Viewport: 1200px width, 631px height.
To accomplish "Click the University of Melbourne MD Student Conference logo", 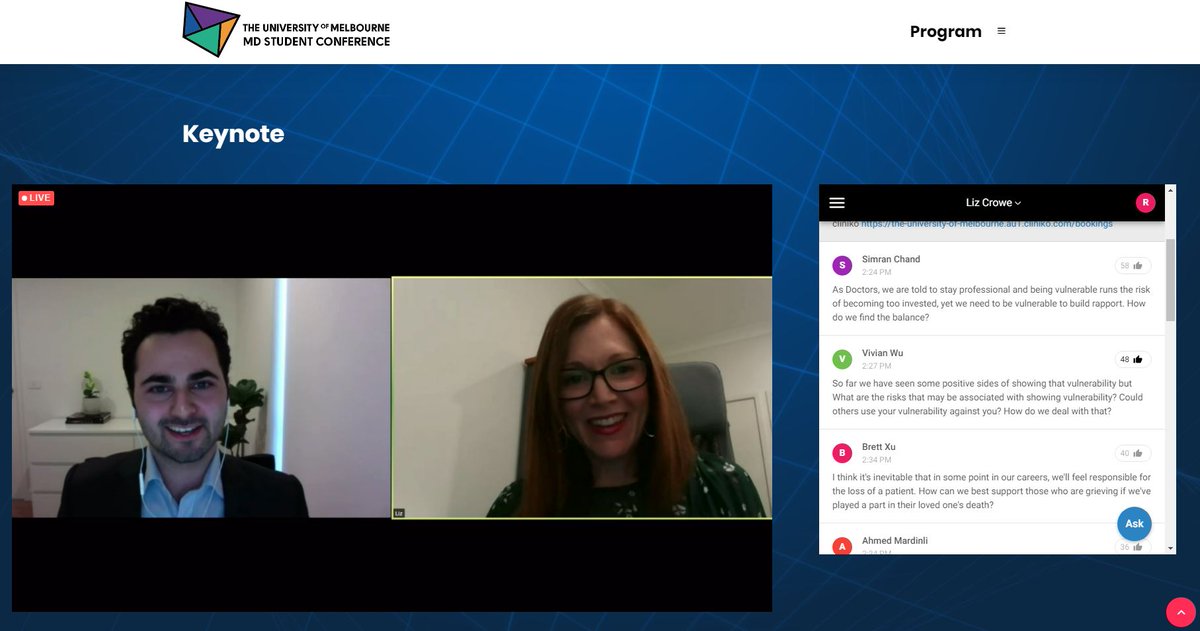I will [286, 30].
